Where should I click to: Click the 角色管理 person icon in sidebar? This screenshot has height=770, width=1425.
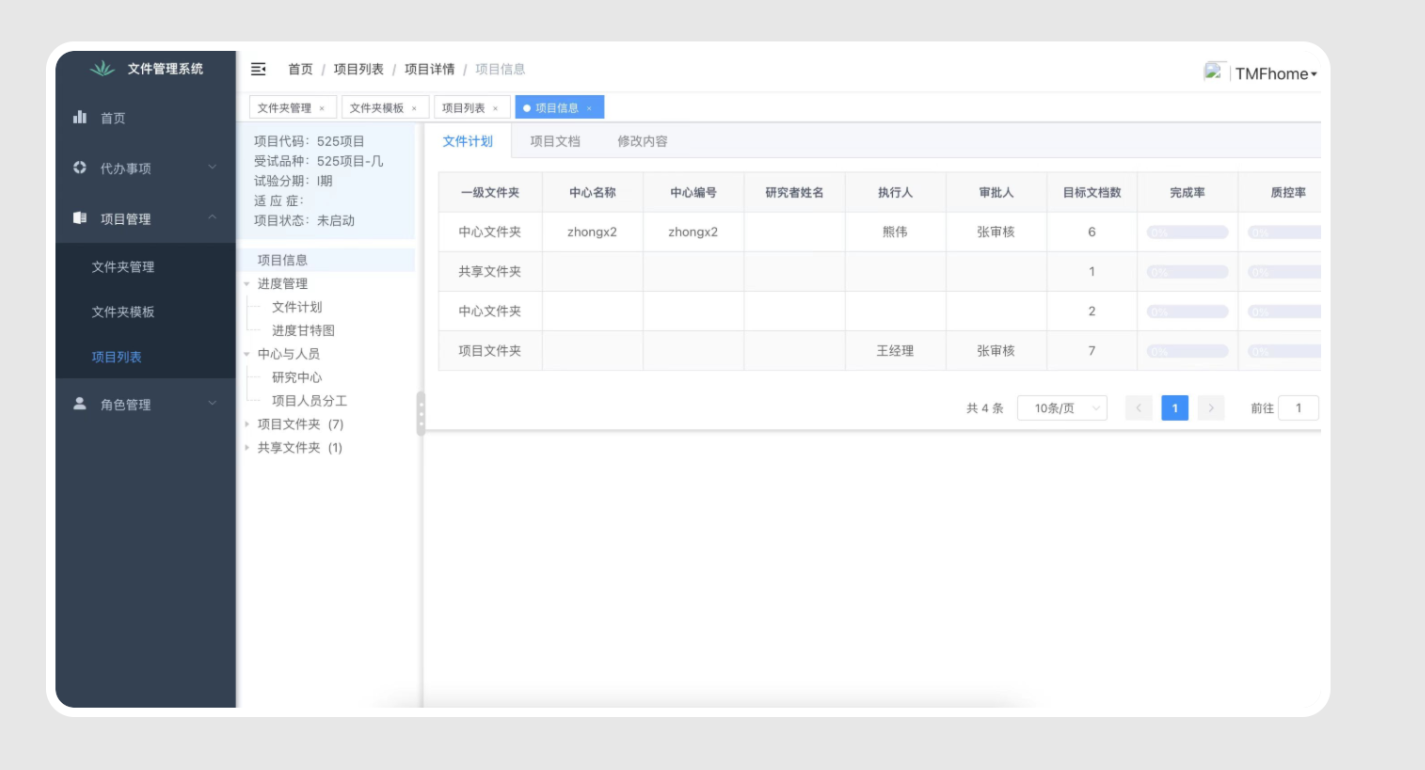pyautogui.click(x=80, y=404)
